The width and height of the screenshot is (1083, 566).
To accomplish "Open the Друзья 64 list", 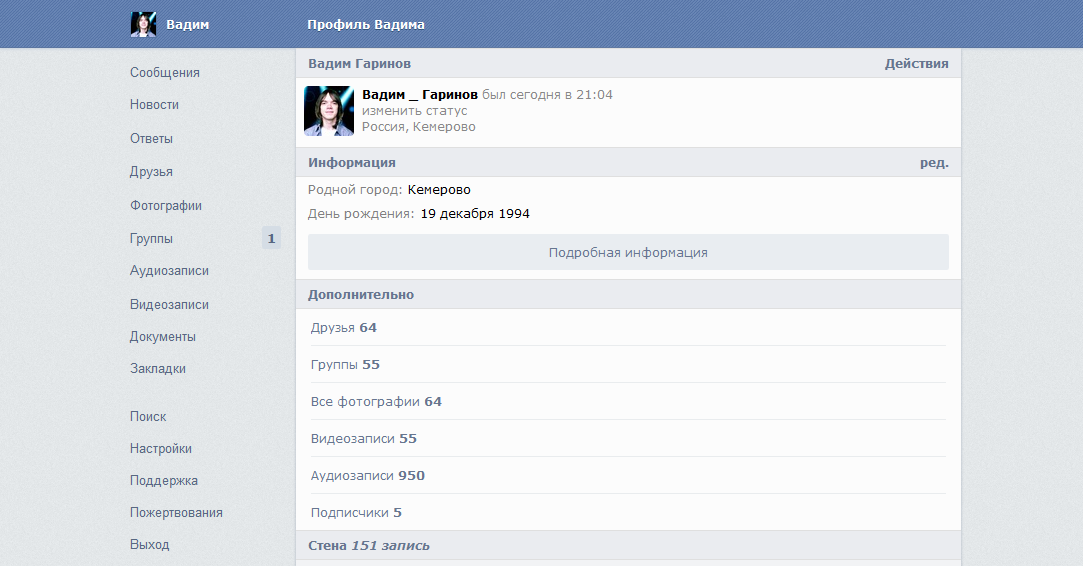I will click(x=344, y=327).
